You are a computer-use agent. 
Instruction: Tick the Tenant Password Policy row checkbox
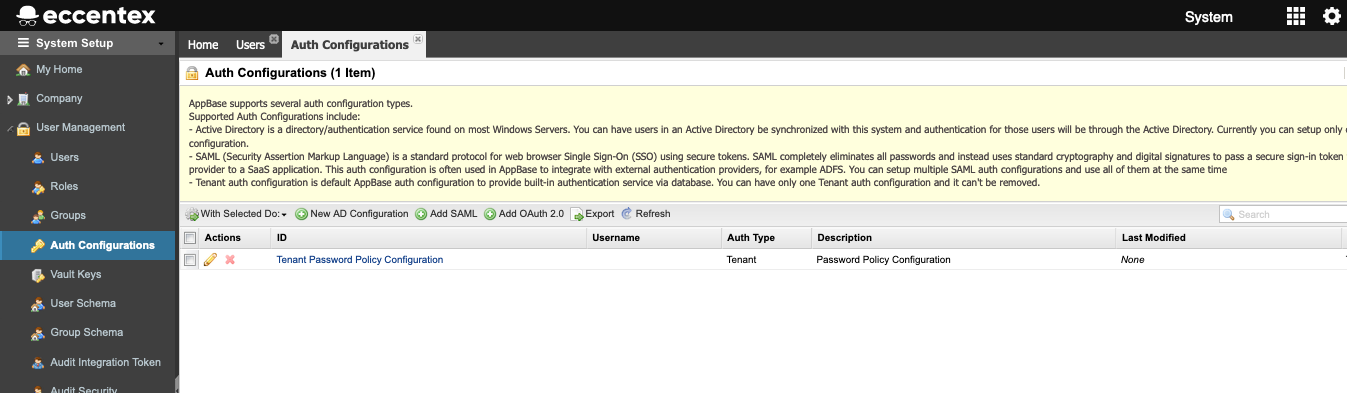click(x=190, y=260)
